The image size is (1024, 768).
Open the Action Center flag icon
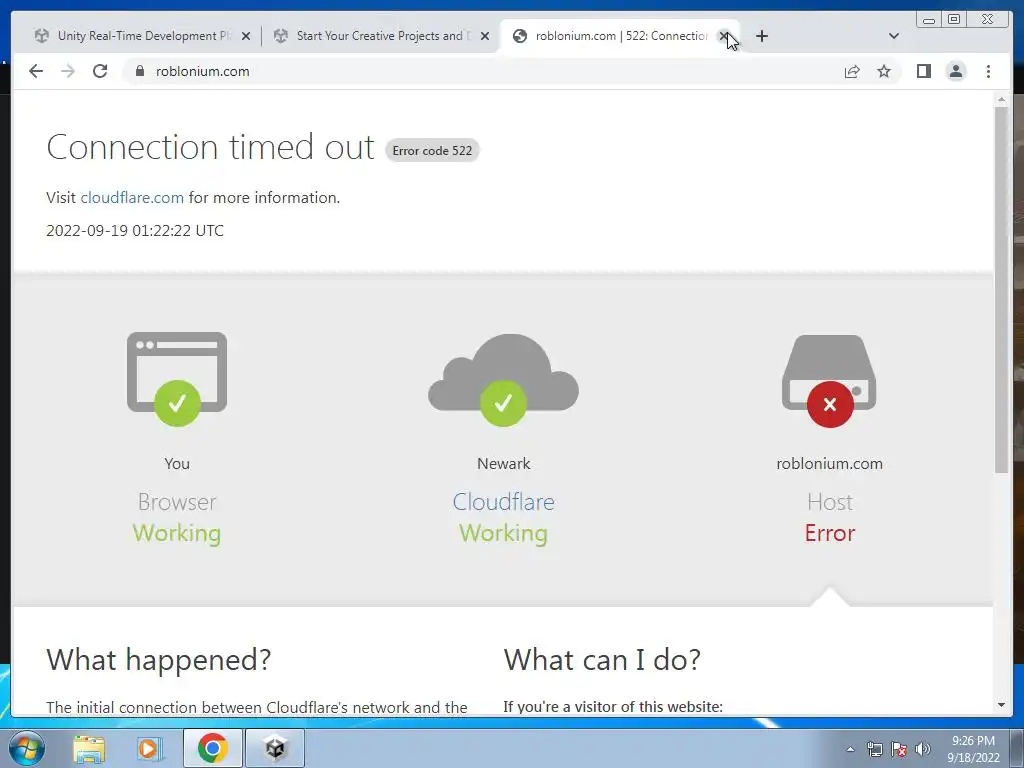[x=899, y=749]
